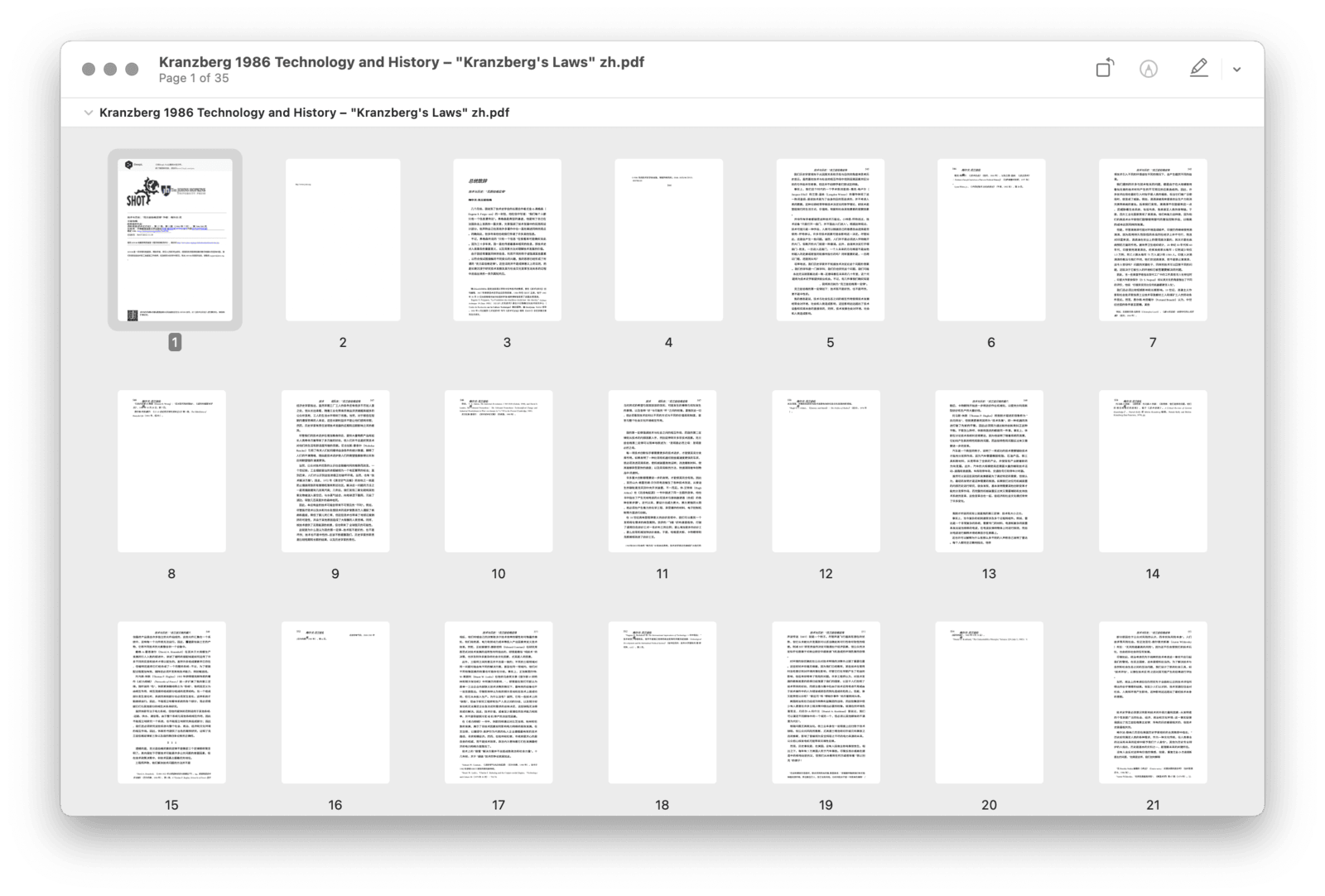Select page 4 thumbnail
This screenshot has width=1325, height=896.
(x=668, y=239)
